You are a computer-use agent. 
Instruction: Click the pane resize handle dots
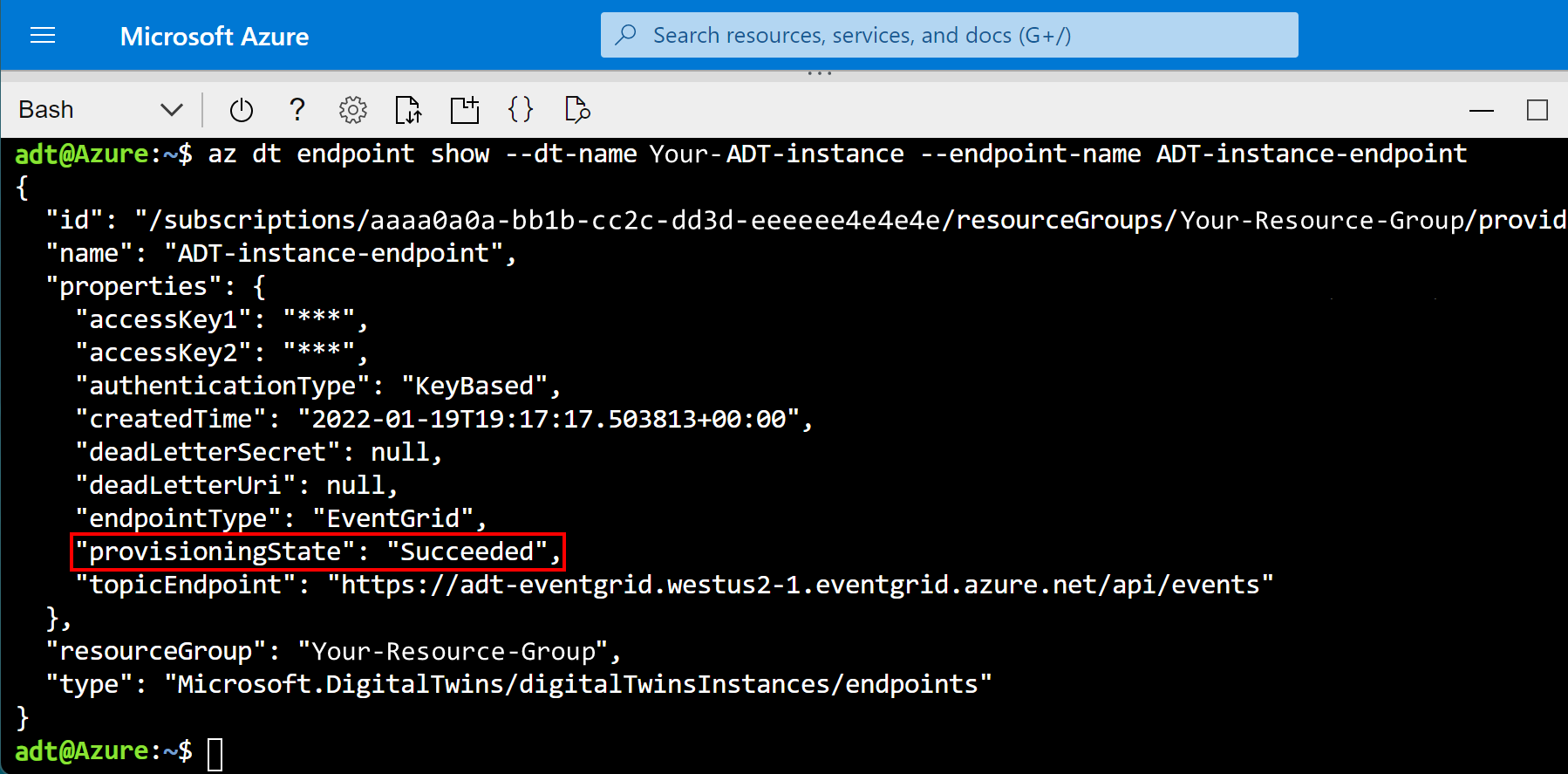820,74
